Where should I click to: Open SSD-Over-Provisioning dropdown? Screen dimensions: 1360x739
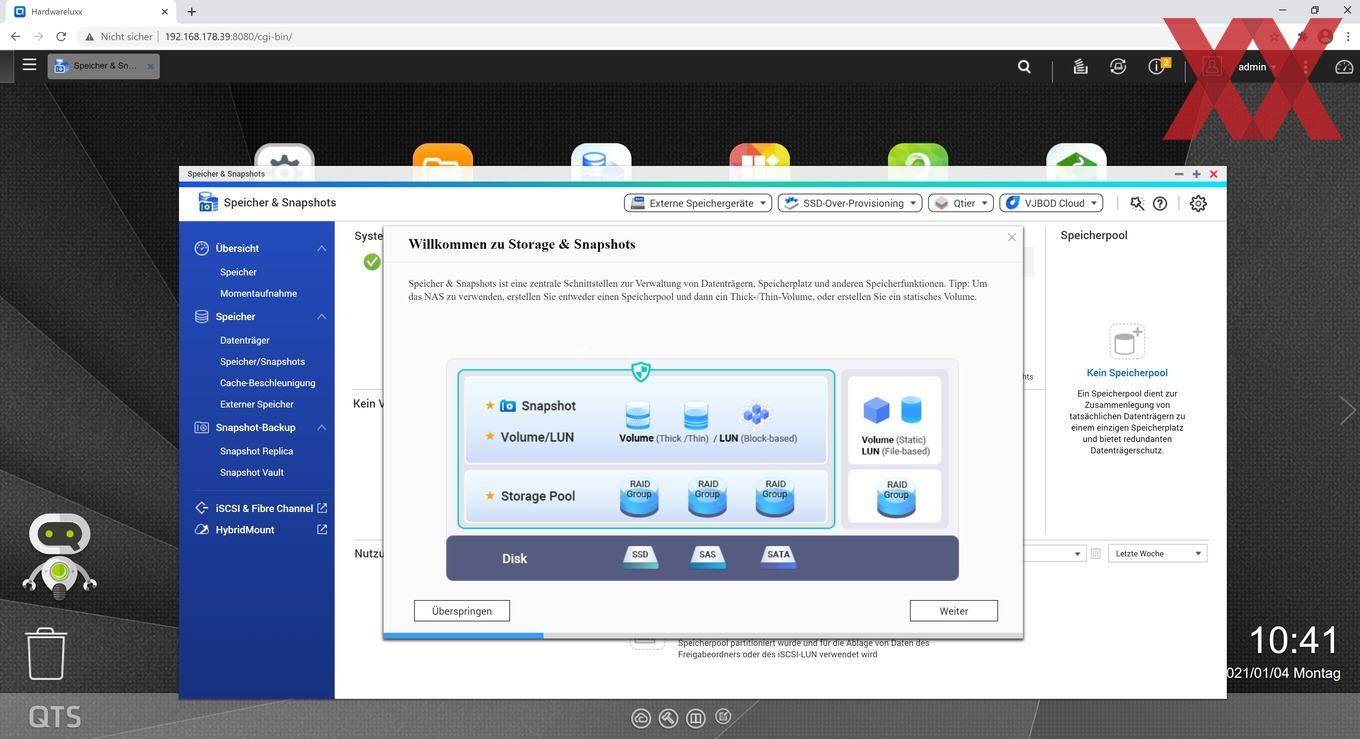pos(850,203)
